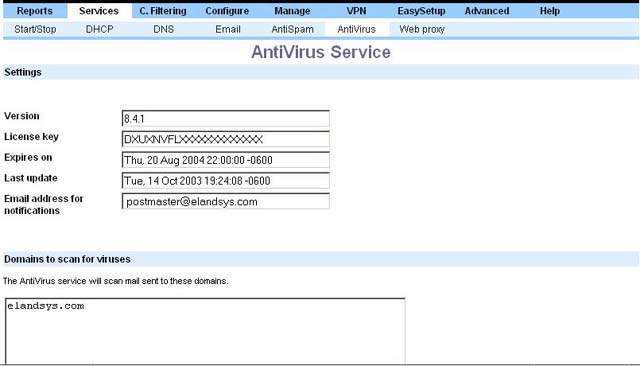Image resolution: width=640 pixels, height=366 pixels.
Task: Click the Version input field
Action: 226,119
